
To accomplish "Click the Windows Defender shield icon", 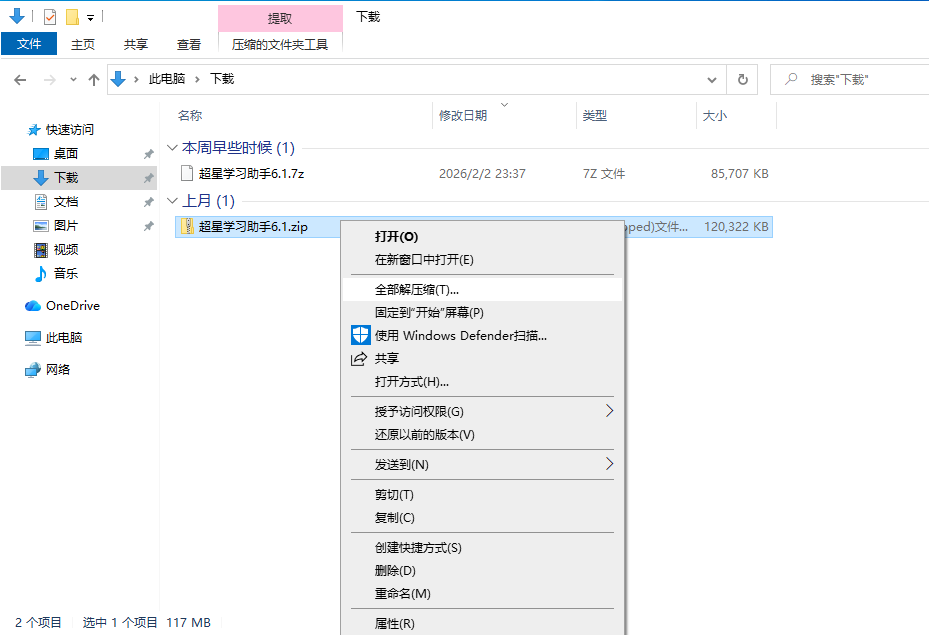I will click(360, 336).
